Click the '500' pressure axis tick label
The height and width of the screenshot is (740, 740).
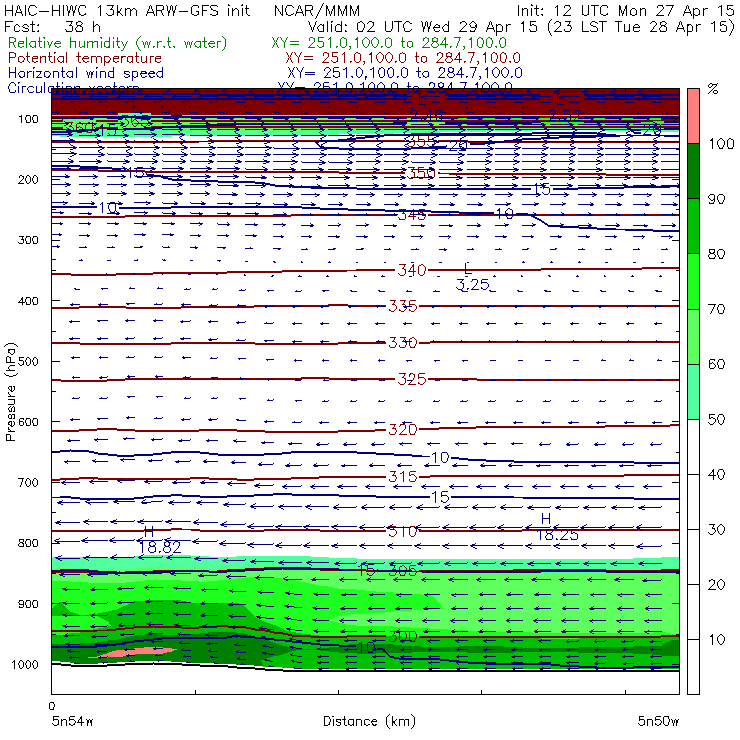click(x=28, y=362)
